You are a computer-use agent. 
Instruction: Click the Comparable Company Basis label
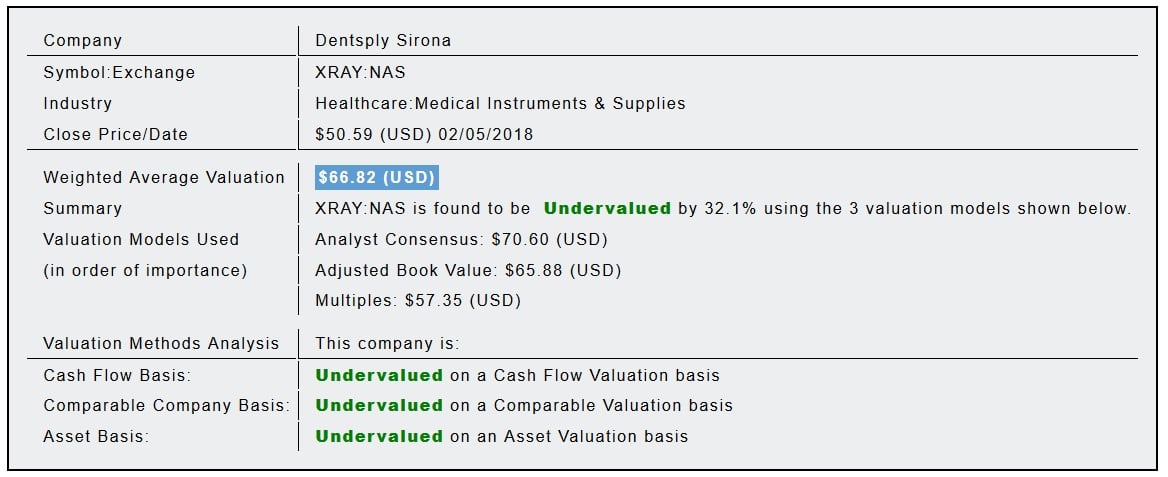click(x=166, y=405)
